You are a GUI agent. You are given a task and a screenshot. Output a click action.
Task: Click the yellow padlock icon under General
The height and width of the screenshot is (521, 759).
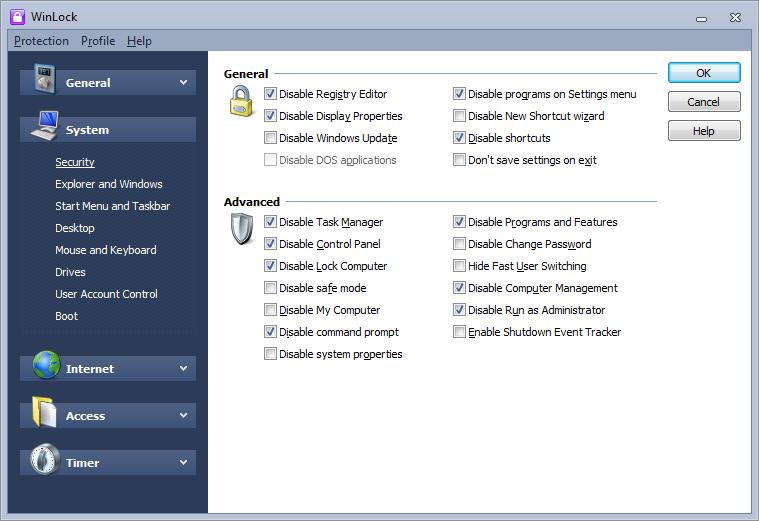[241, 101]
